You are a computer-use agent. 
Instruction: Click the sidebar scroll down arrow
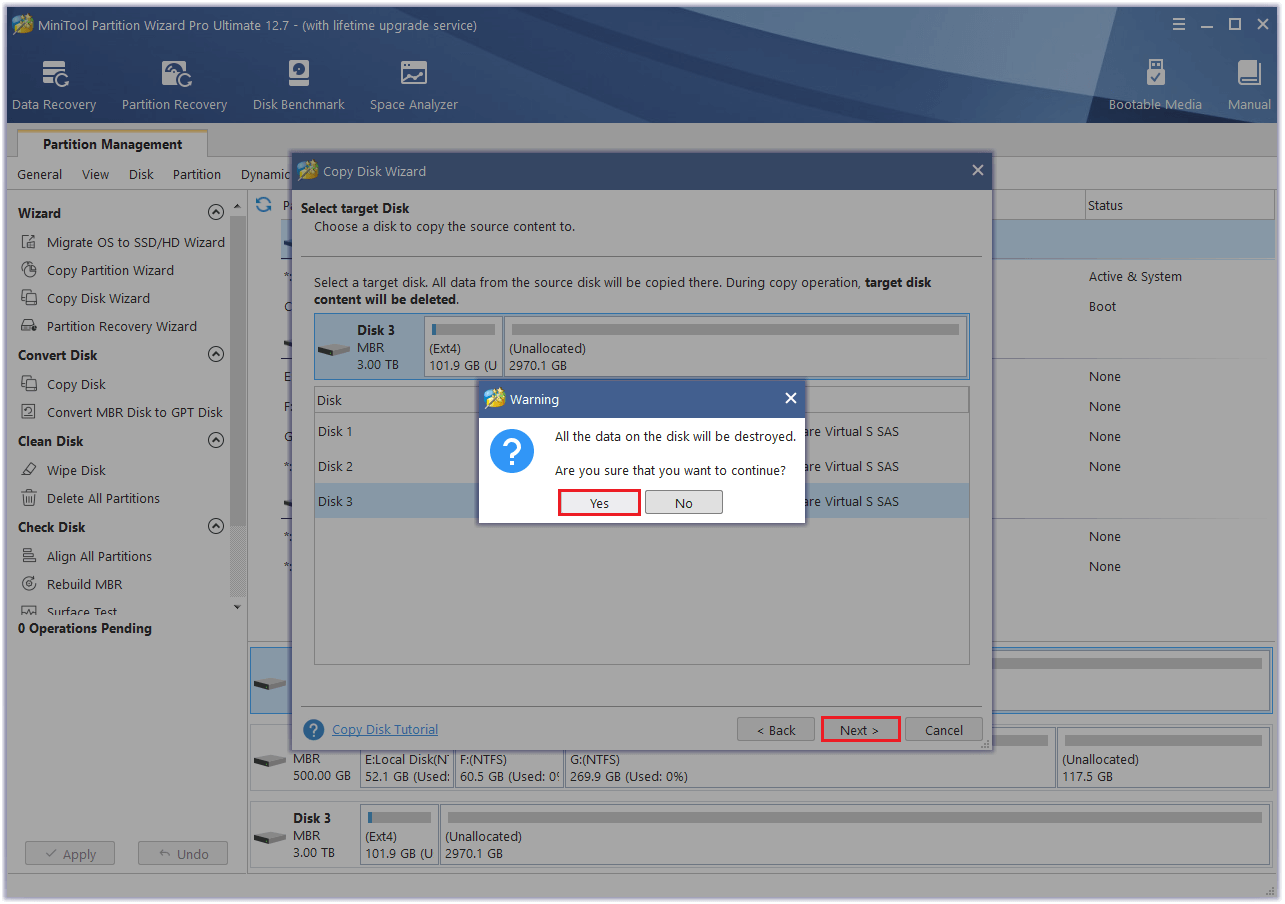point(237,607)
